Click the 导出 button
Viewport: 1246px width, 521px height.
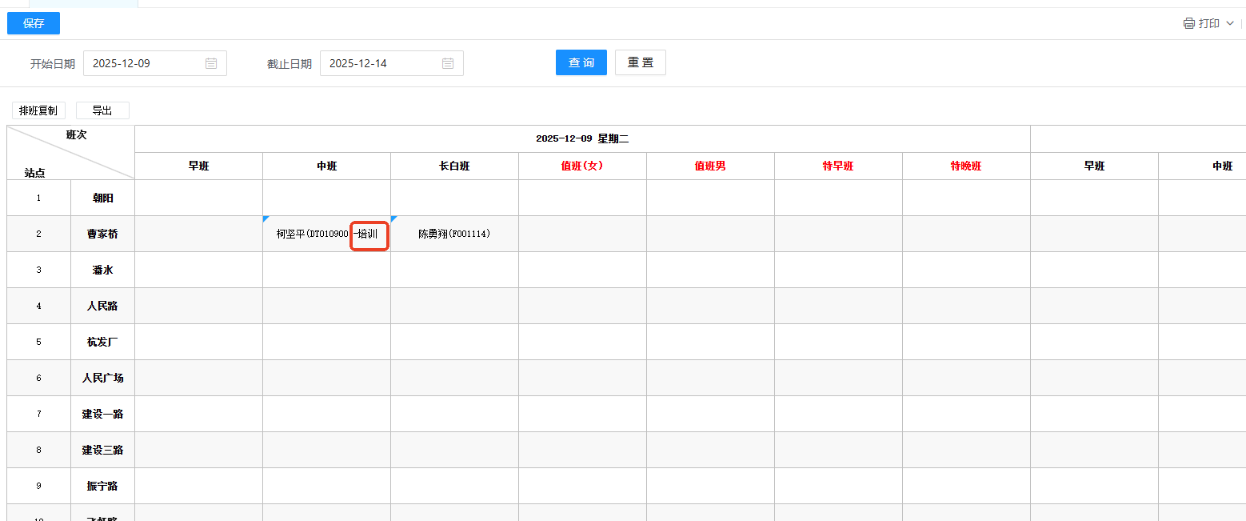coord(102,111)
